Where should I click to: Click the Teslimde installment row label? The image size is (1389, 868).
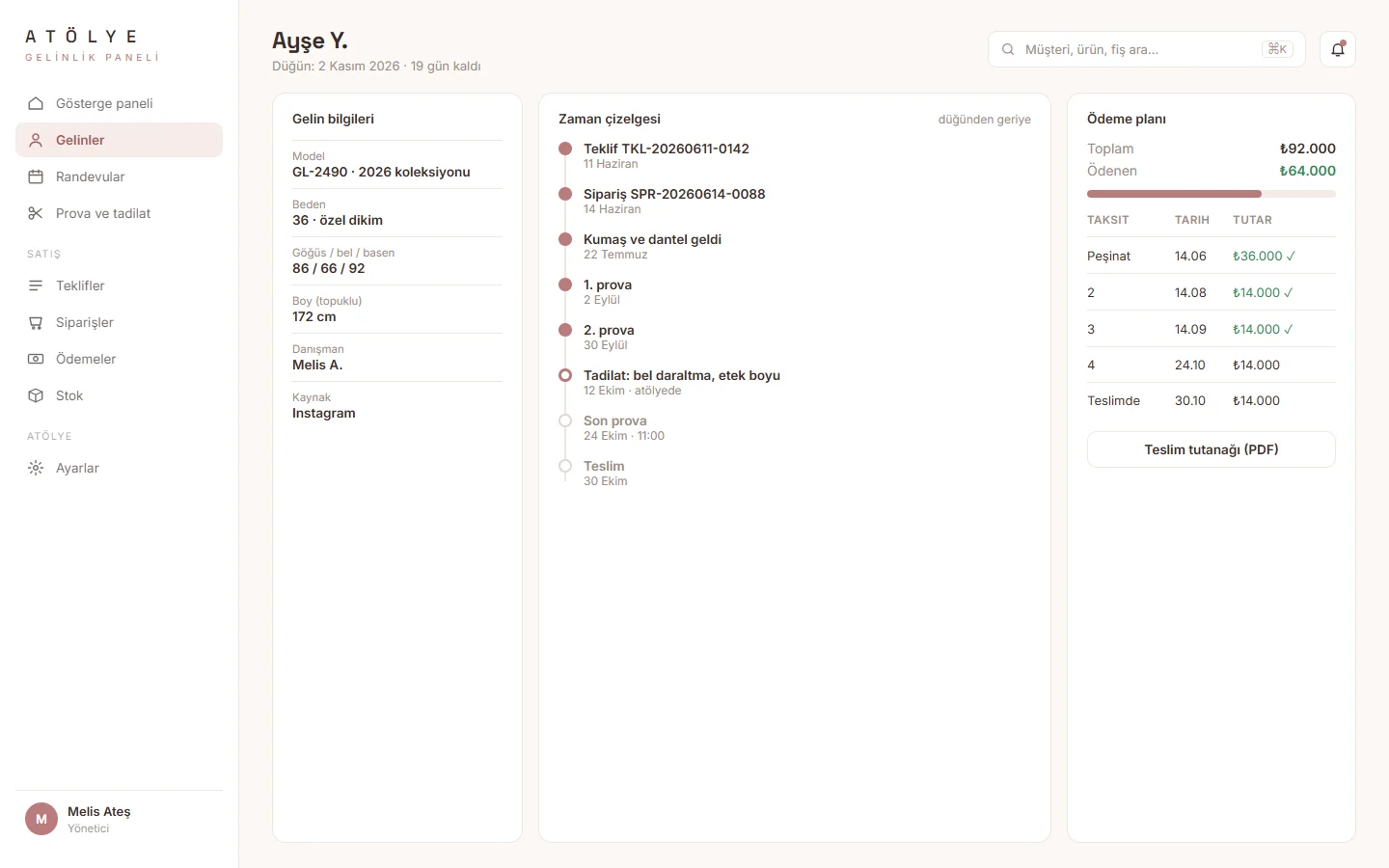[1113, 400]
